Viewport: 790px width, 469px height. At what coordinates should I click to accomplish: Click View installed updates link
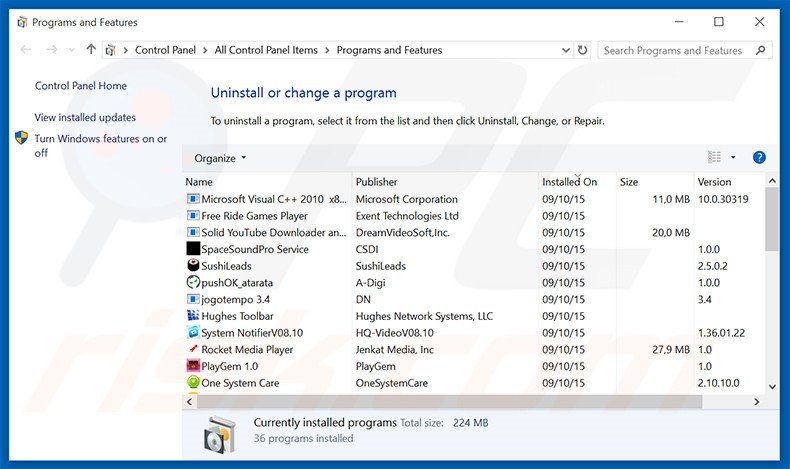85,117
